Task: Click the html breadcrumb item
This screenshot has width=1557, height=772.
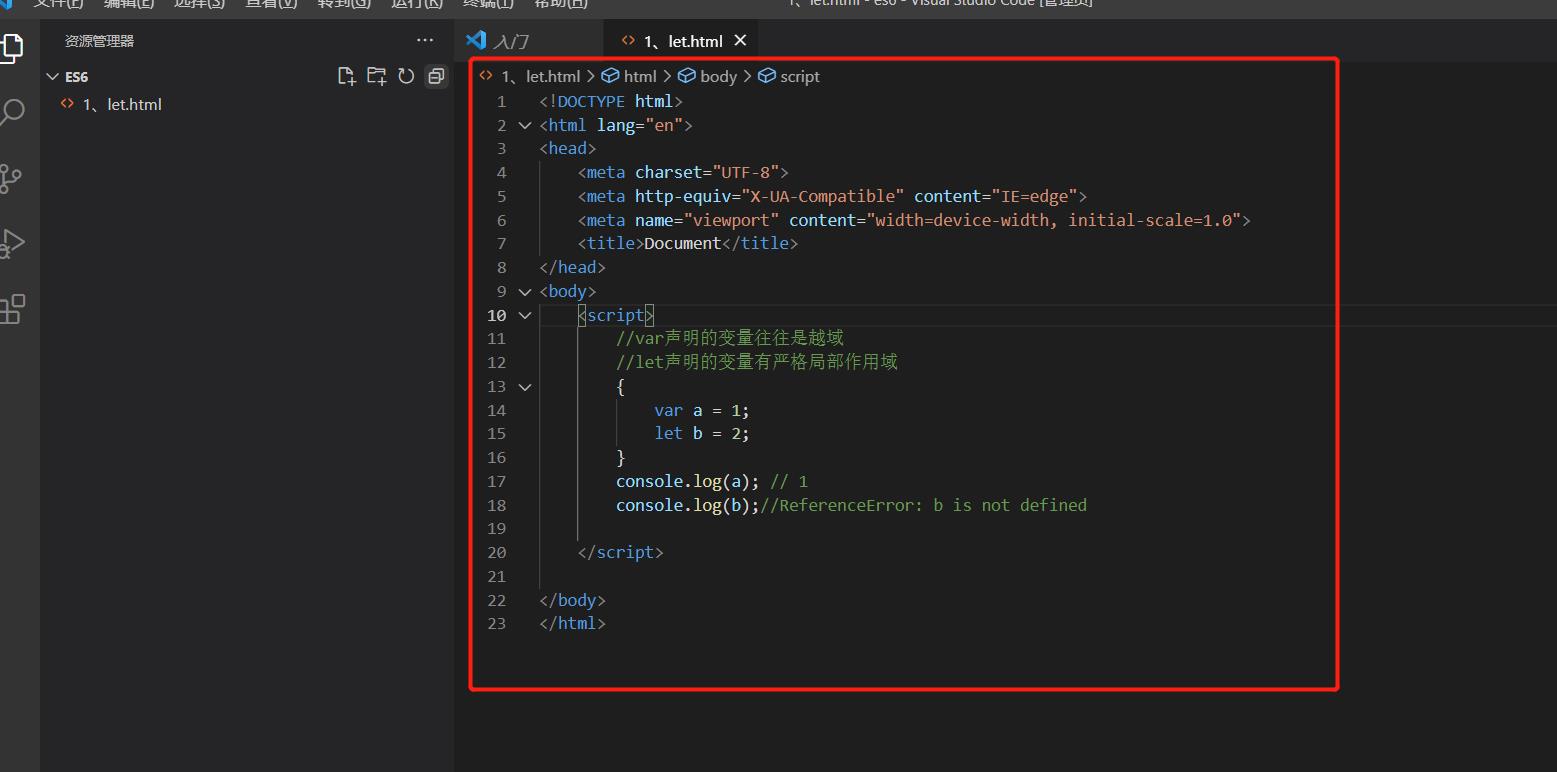Action: [x=640, y=76]
